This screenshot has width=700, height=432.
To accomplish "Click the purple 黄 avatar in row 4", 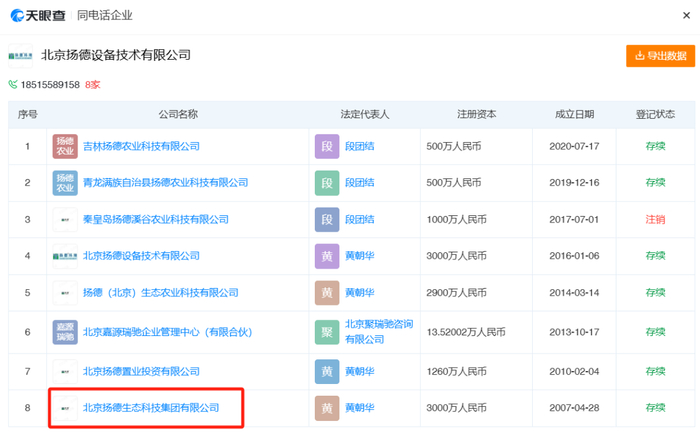I will (x=327, y=256).
